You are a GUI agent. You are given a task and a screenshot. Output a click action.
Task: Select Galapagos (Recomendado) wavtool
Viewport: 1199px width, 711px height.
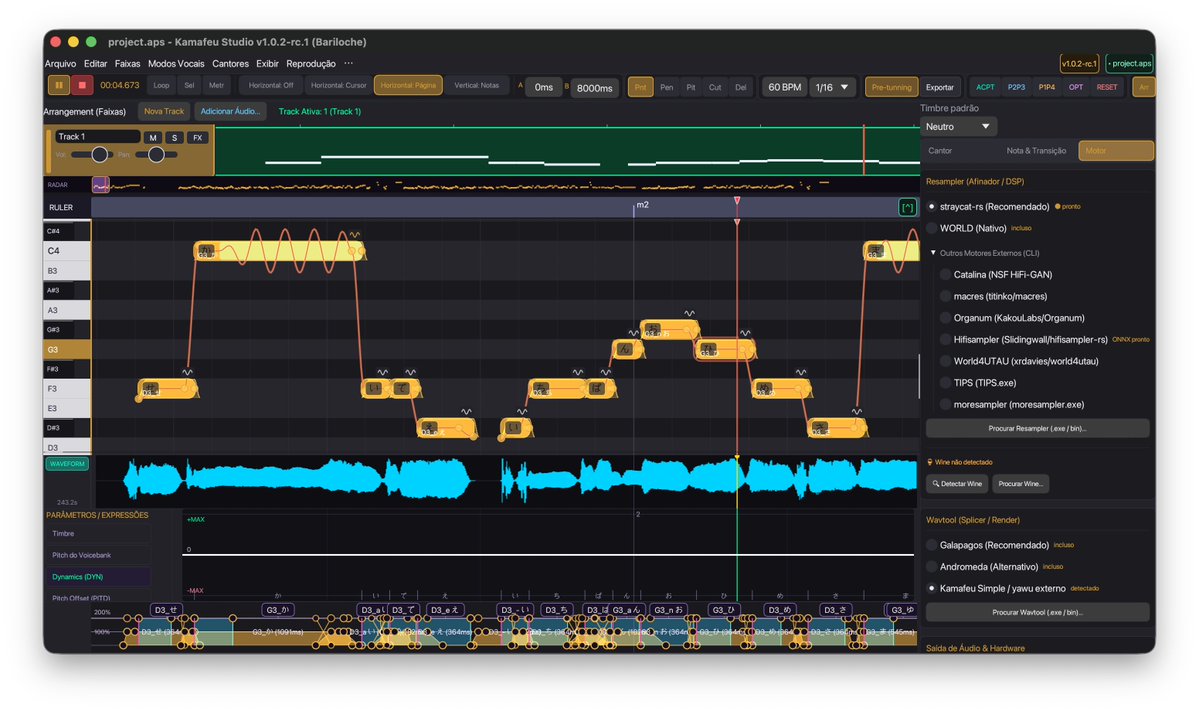pos(986,545)
